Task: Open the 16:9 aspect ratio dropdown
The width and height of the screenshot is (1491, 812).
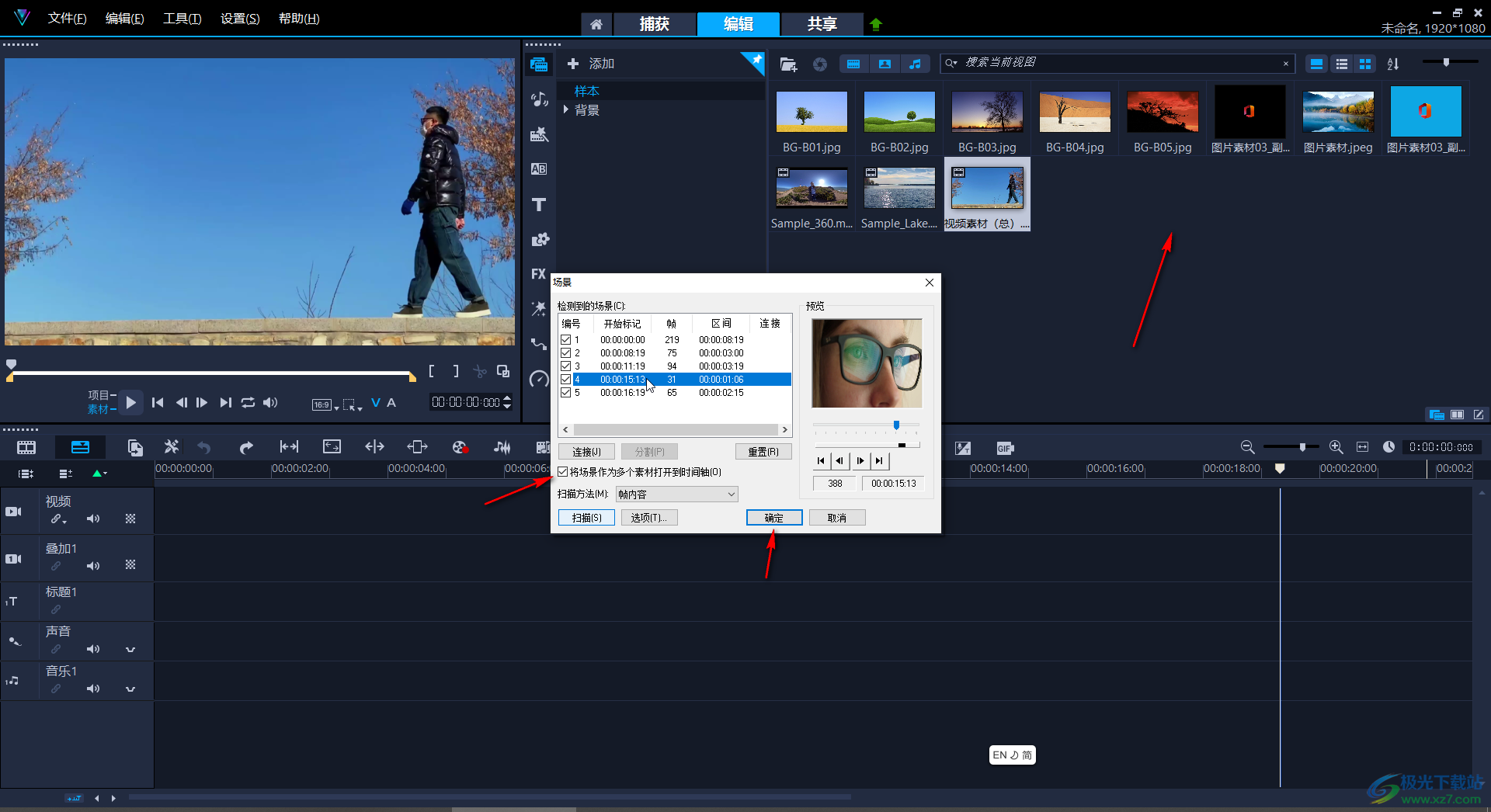Action: click(325, 404)
